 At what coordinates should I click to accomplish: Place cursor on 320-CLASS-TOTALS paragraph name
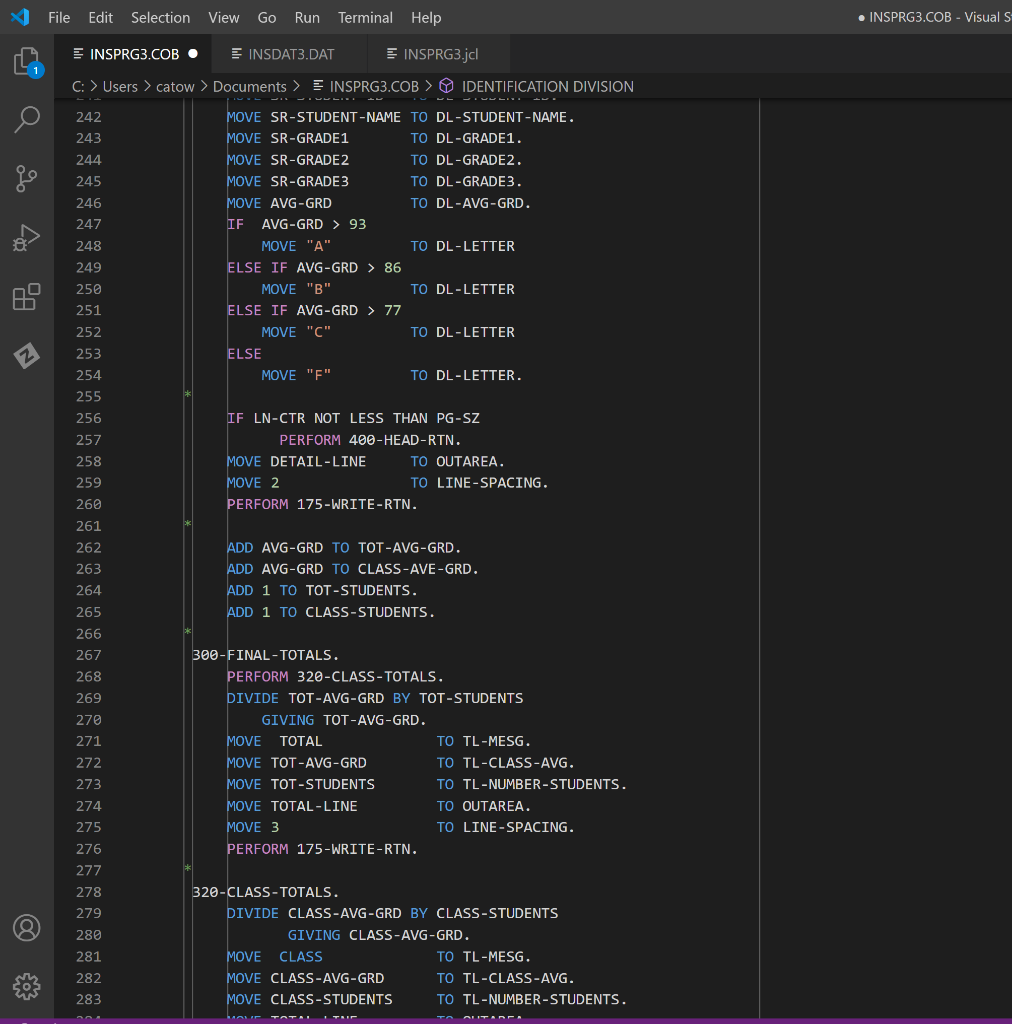266,892
